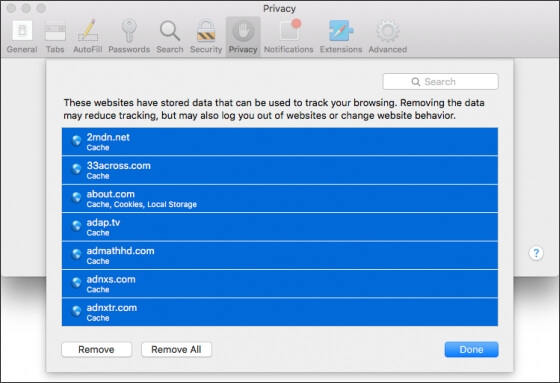The height and width of the screenshot is (383, 560).
Task: Select the 33across.com entry
Action: coord(280,170)
